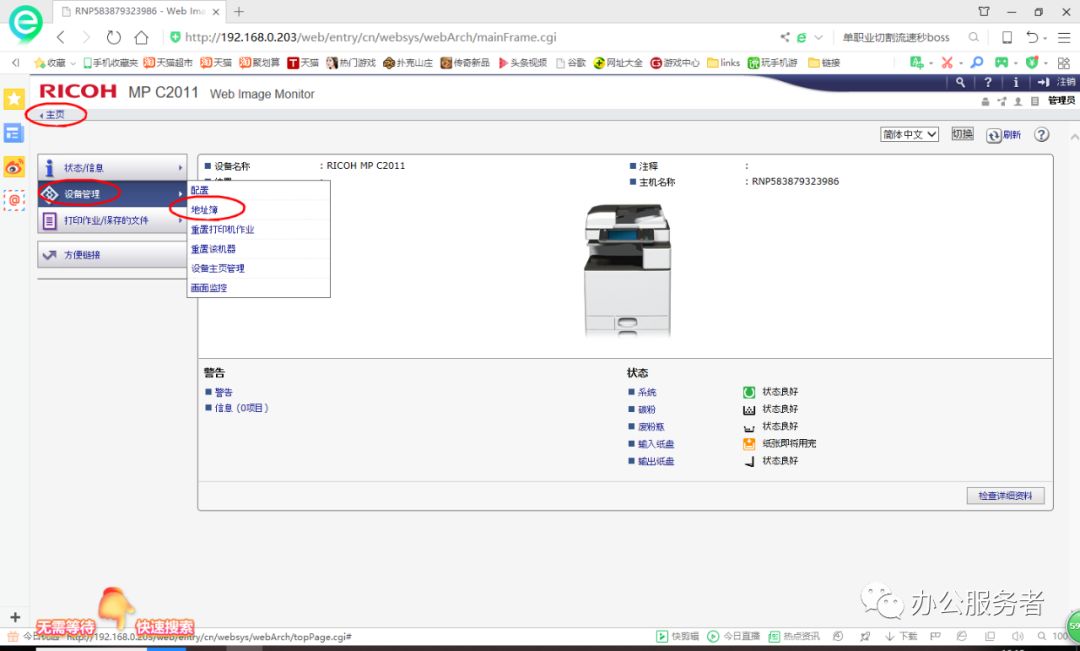Open the 废粉瓶 status link
This screenshot has width=1080, height=651.
tap(651, 426)
